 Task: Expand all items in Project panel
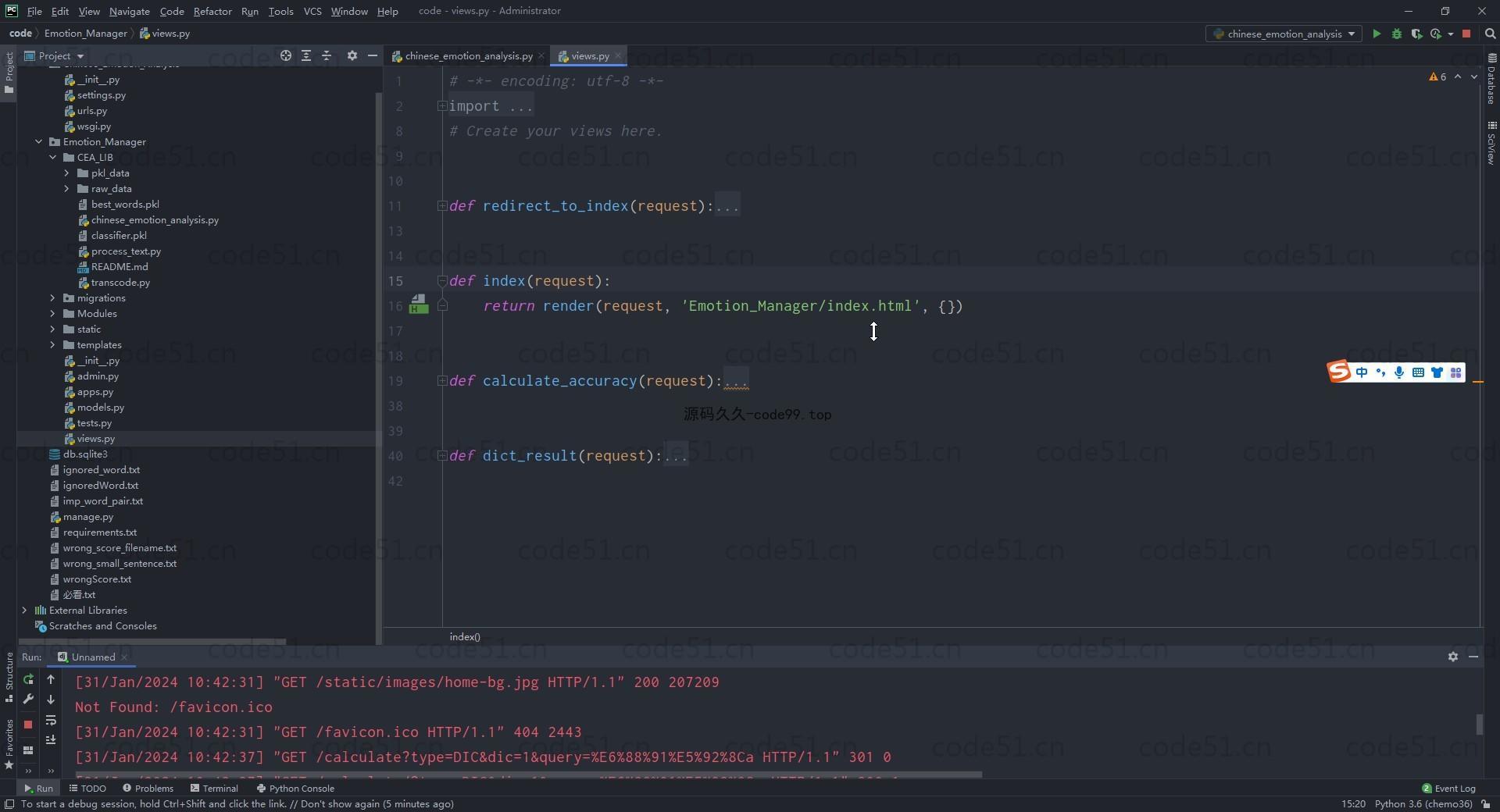[x=306, y=55]
